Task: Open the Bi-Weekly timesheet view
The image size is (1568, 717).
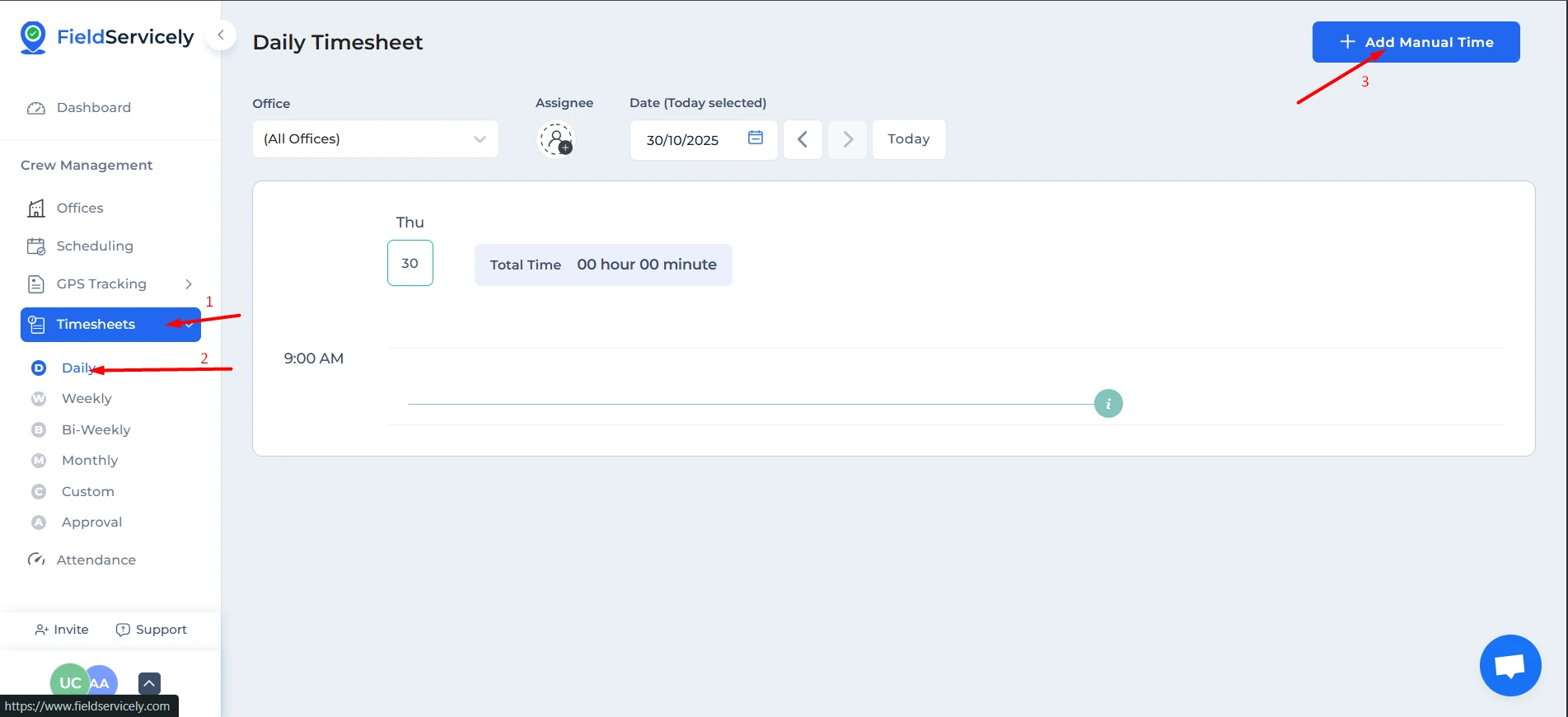Action: point(96,430)
